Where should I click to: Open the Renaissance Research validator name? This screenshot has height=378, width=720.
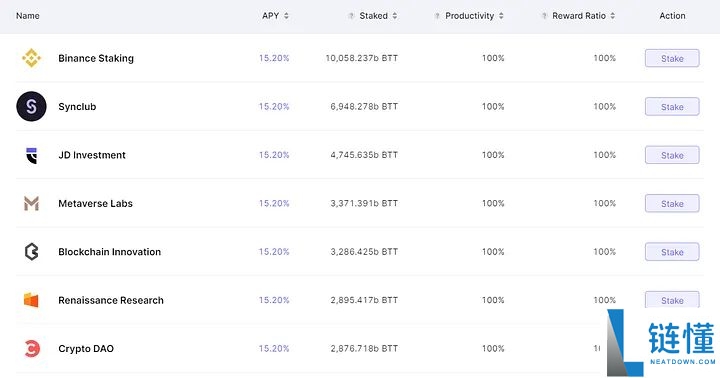tap(111, 300)
